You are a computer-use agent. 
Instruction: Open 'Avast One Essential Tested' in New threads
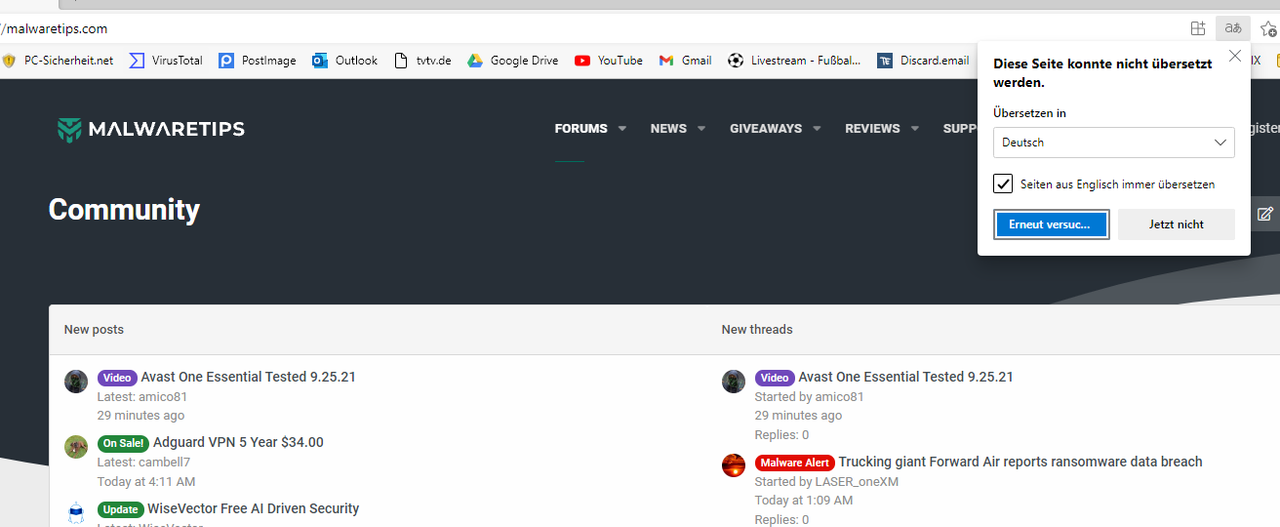906,377
